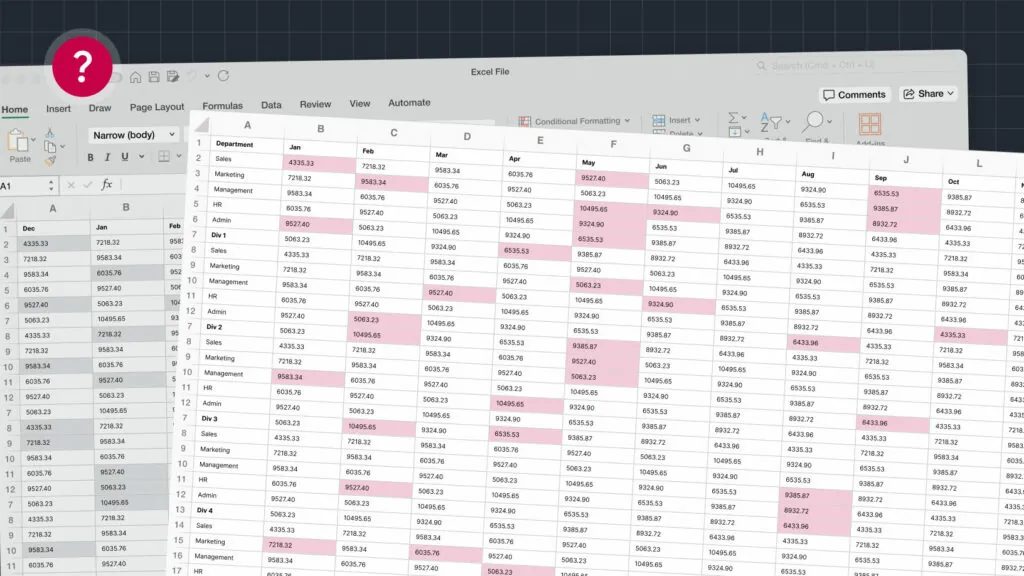Switch to Page Layout tab
This screenshot has width=1024, height=576.
(157, 107)
